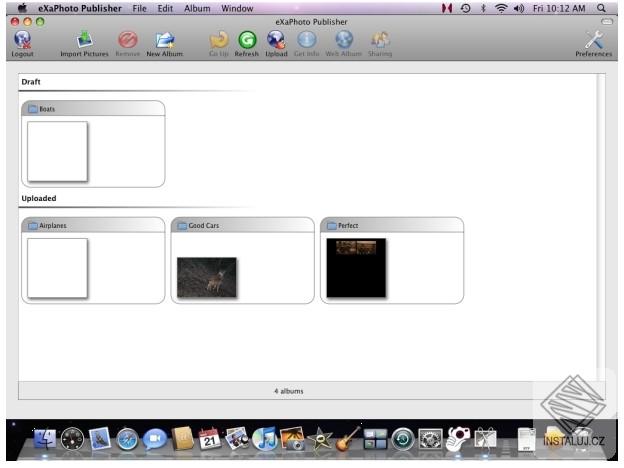Click the clock showing Fri 10:12 AM
Screen dimensions: 624x468
pyautogui.click(x=559, y=8)
